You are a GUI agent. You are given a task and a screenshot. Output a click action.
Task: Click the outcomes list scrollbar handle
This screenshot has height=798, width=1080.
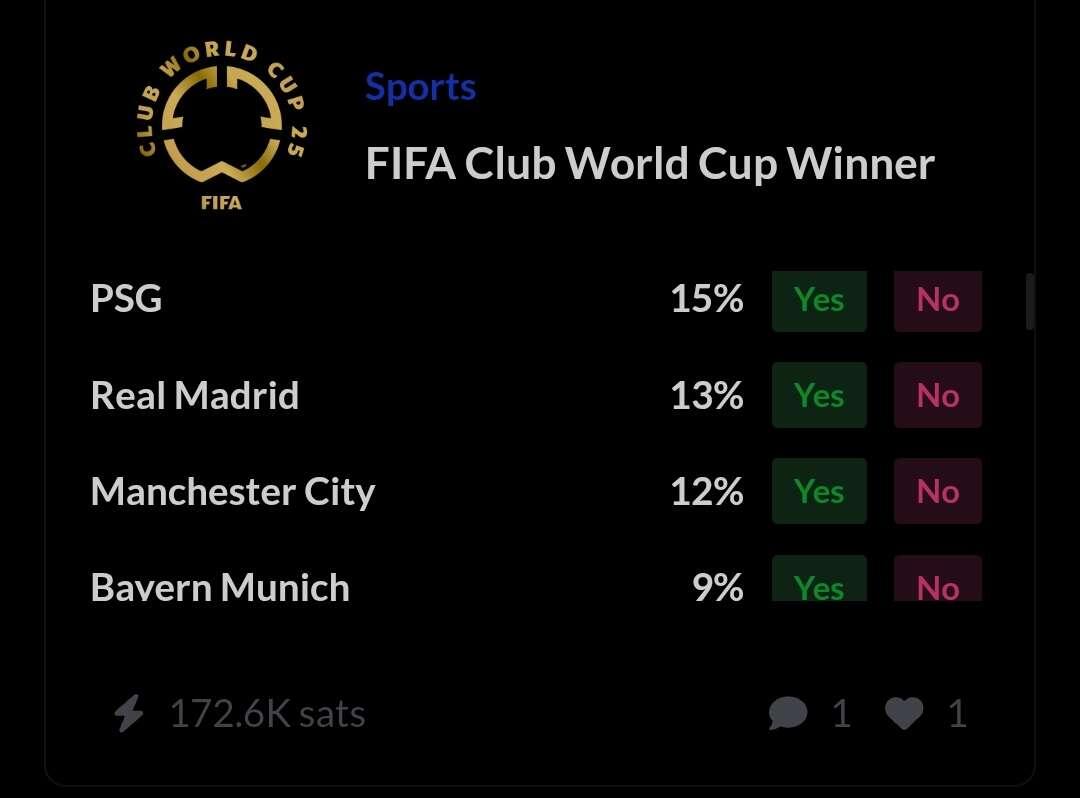pyautogui.click(x=1030, y=302)
